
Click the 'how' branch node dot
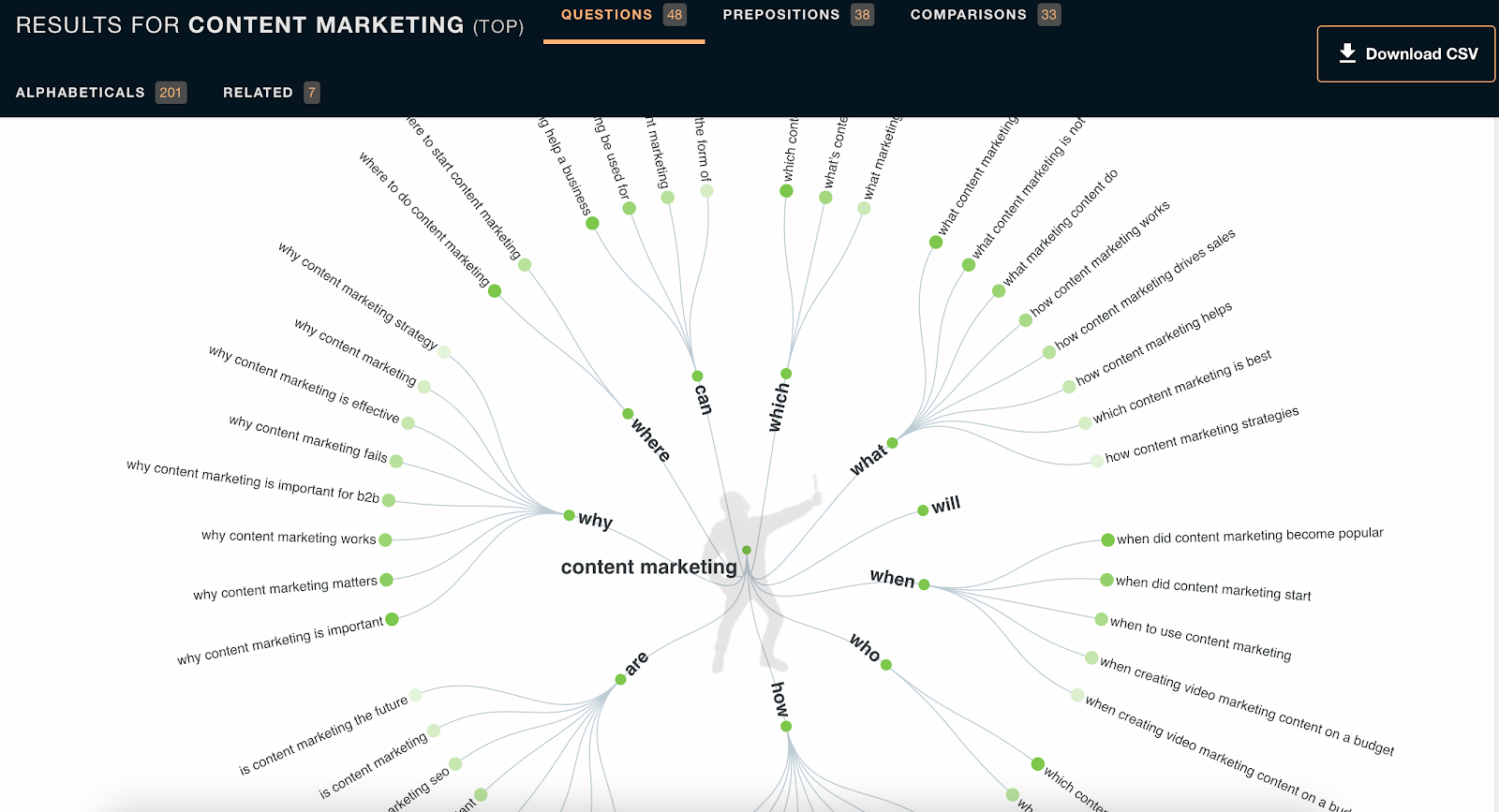point(786,726)
